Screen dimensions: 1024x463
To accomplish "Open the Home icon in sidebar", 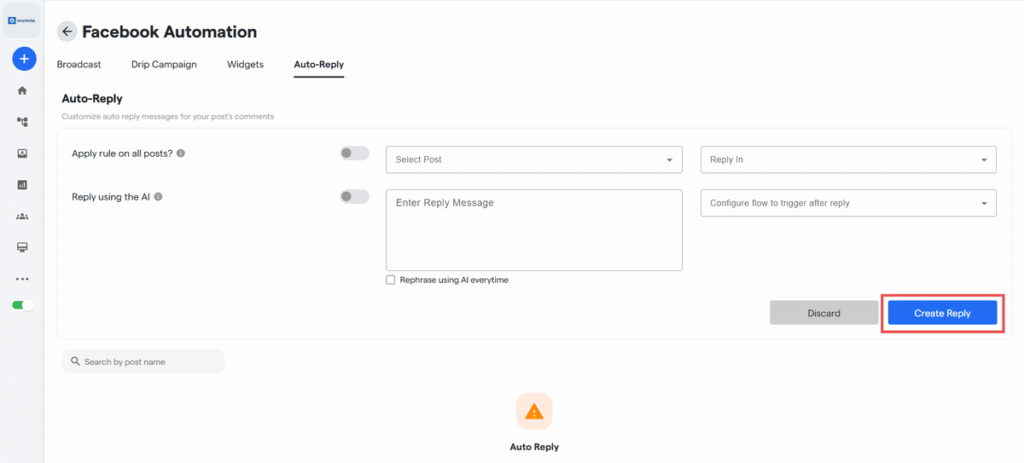I will tap(22, 91).
